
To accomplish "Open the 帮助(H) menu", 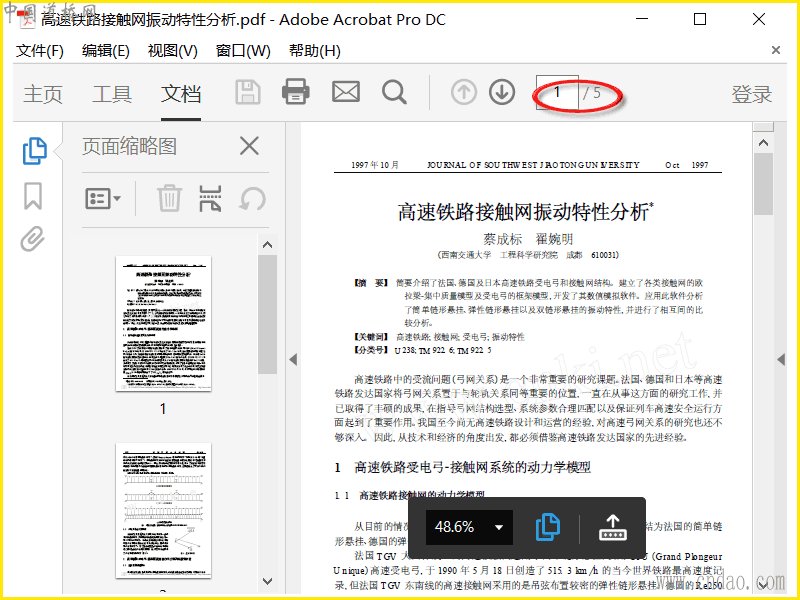I will (315, 51).
